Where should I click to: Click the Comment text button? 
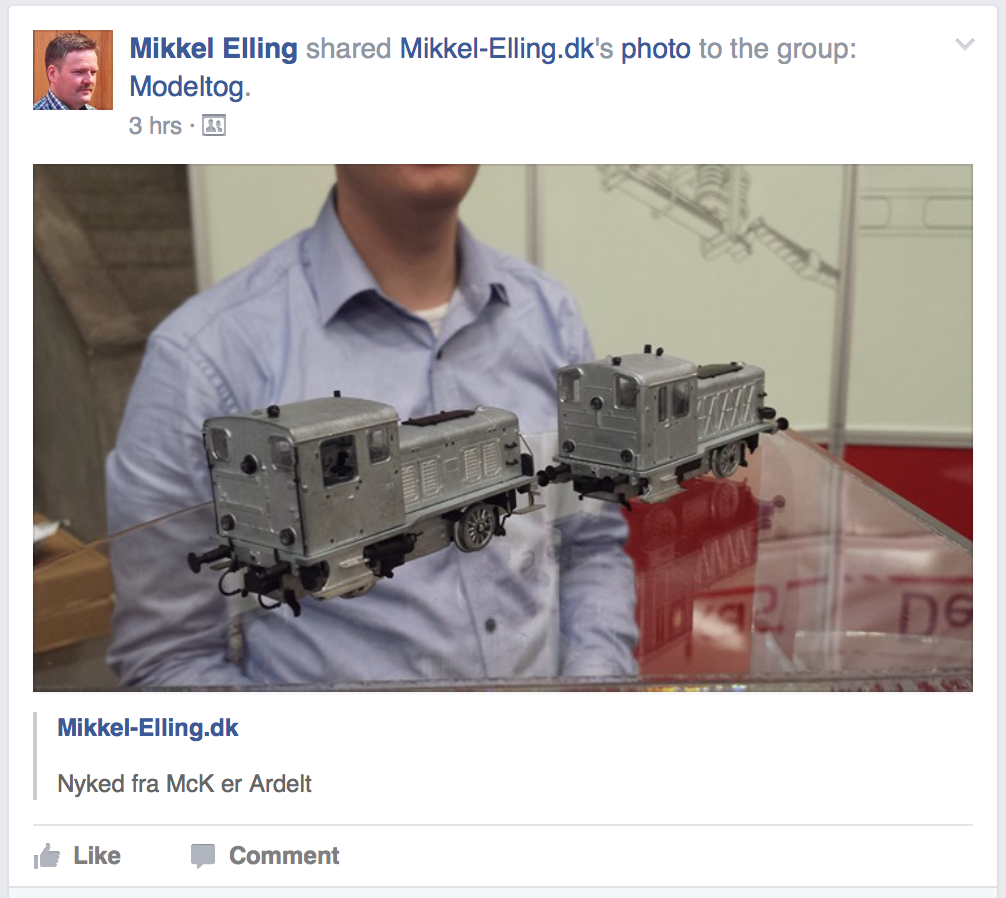284,856
